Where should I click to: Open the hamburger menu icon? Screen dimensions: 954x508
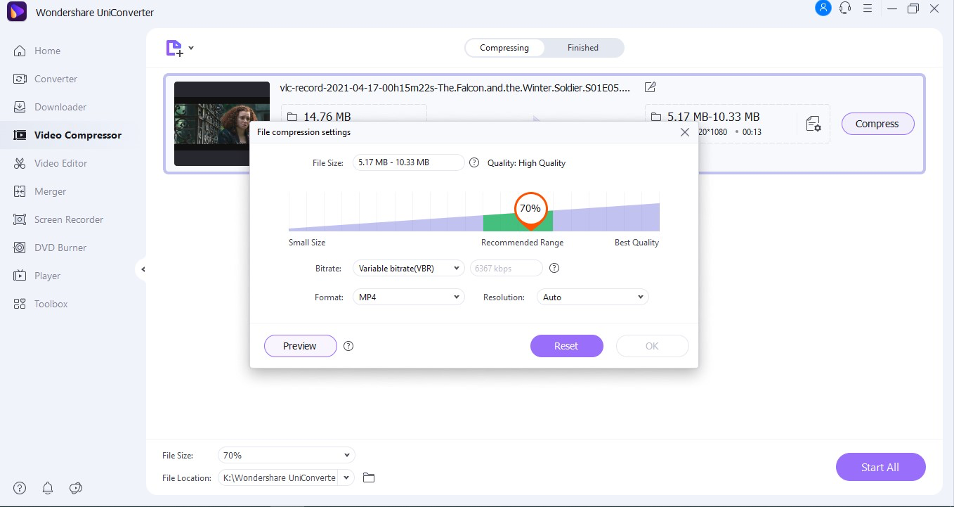click(x=867, y=9)
